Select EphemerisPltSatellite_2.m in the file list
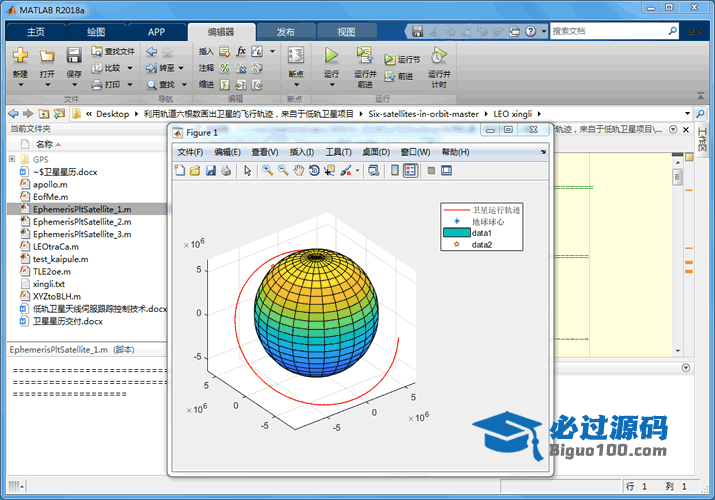715x500 pixels. tap(82, 222)
